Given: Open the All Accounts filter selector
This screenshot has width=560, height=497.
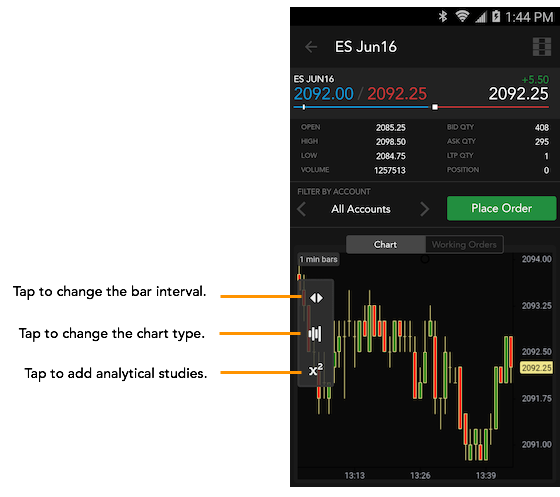Looking at the screenshot, I should coord(361,209).
